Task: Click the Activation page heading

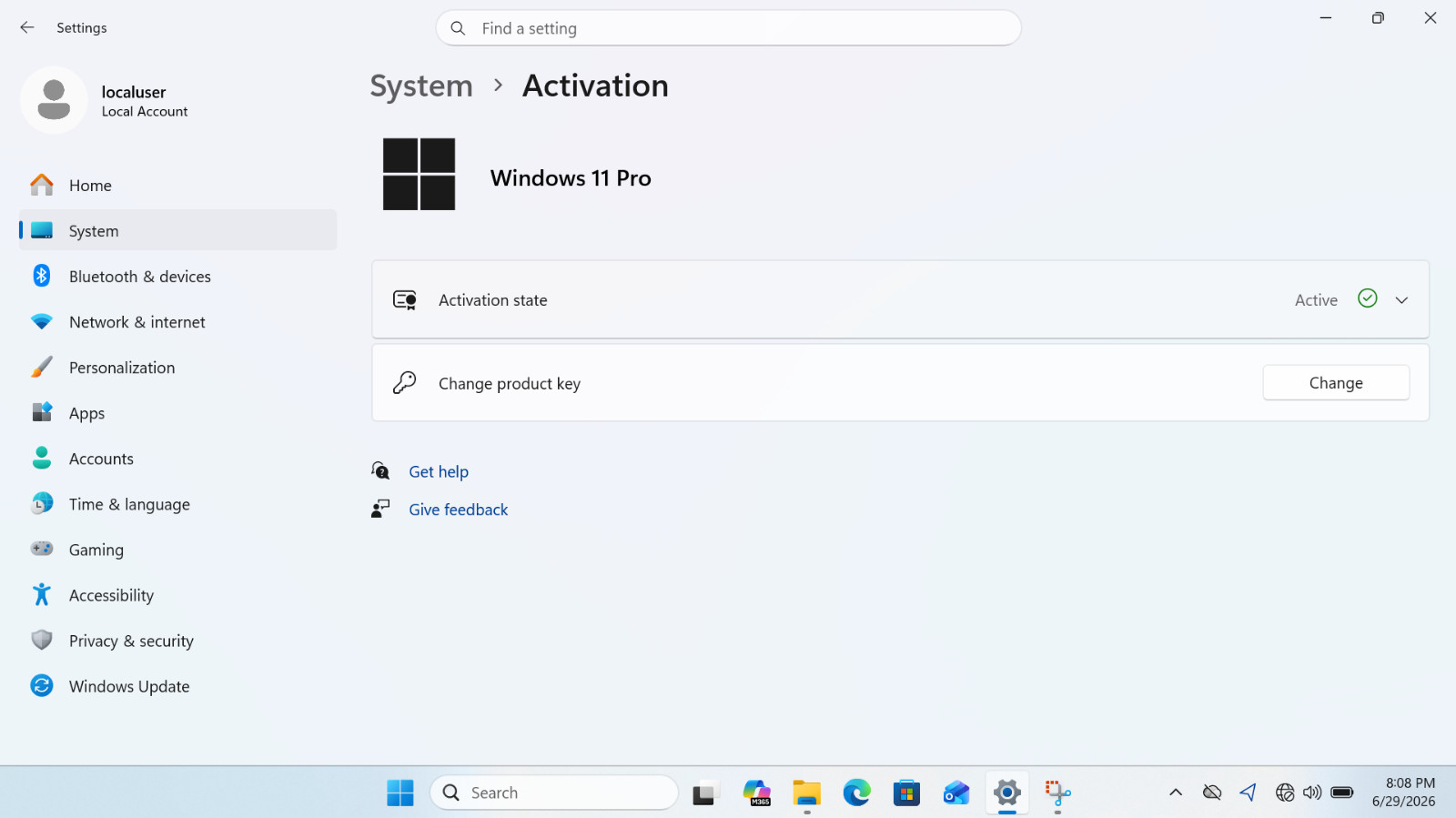Action: pyautogui.click(x=595, y=86)
